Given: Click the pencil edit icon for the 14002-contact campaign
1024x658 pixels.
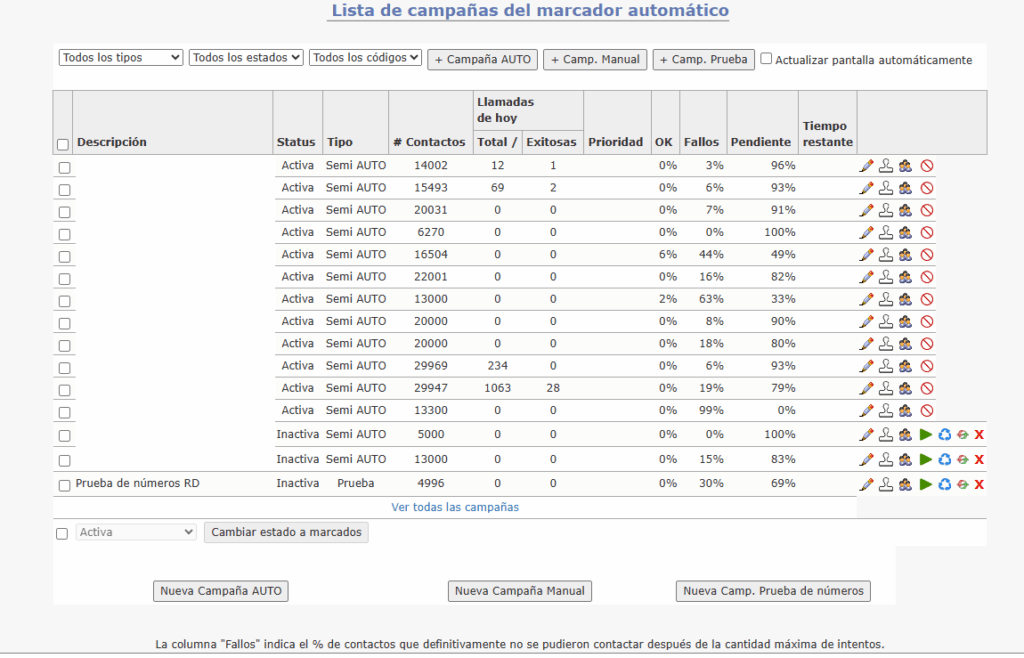Looking at the screenshot, I should point(866,166).
